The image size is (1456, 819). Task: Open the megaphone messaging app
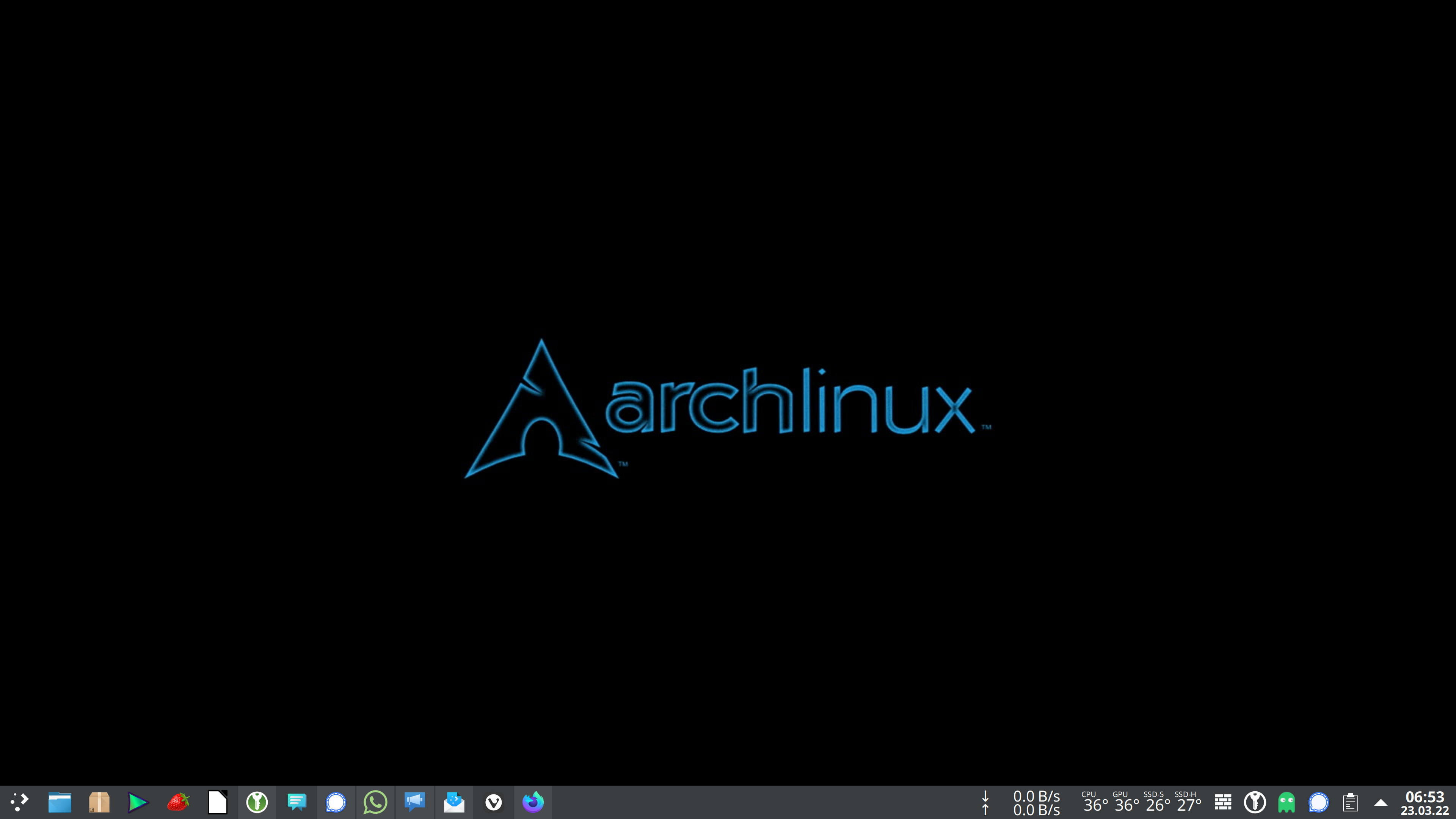[x=415, y=802]
